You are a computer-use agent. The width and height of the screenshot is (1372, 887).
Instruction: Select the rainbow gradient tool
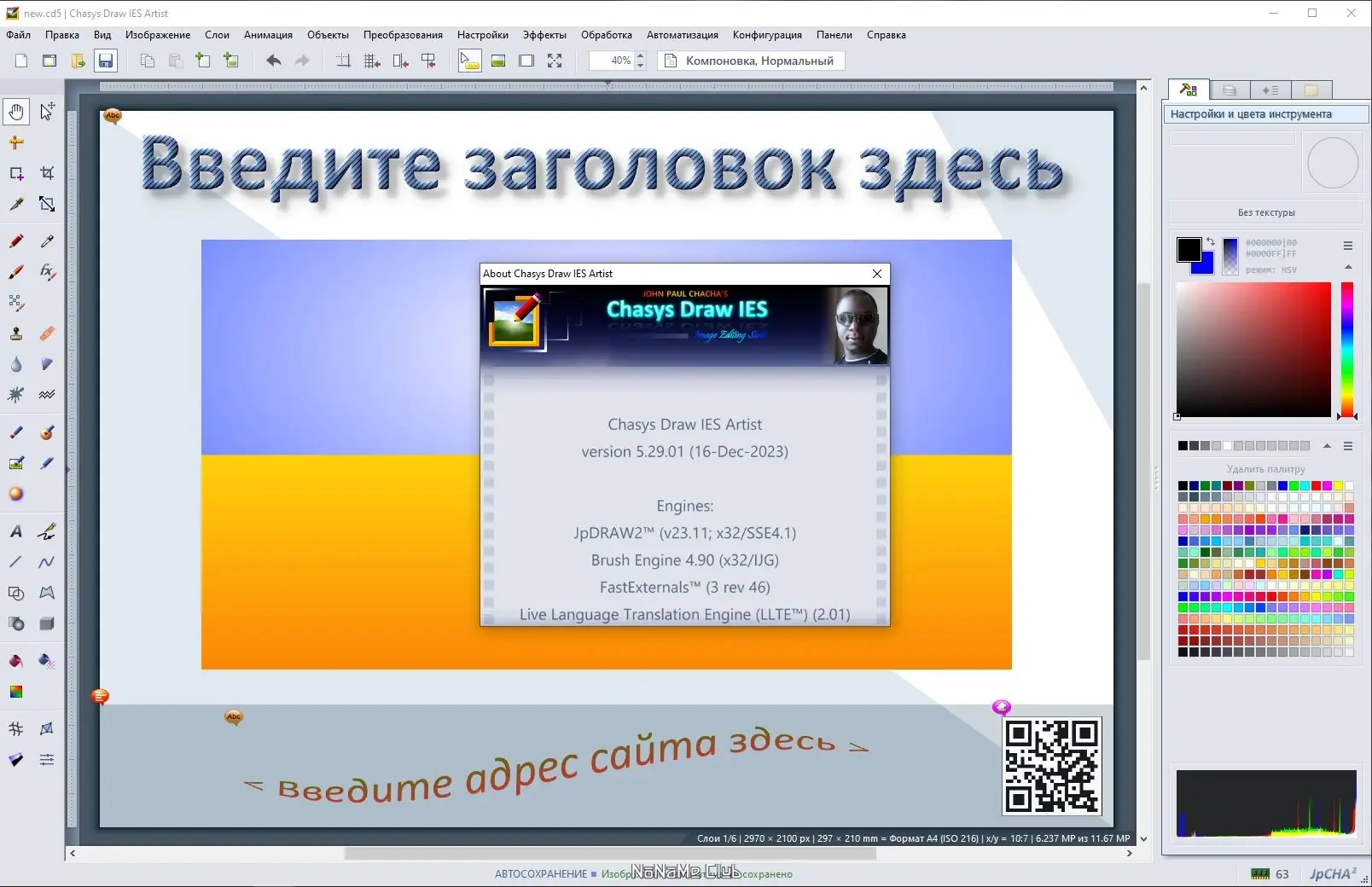(x=16, y=692)
